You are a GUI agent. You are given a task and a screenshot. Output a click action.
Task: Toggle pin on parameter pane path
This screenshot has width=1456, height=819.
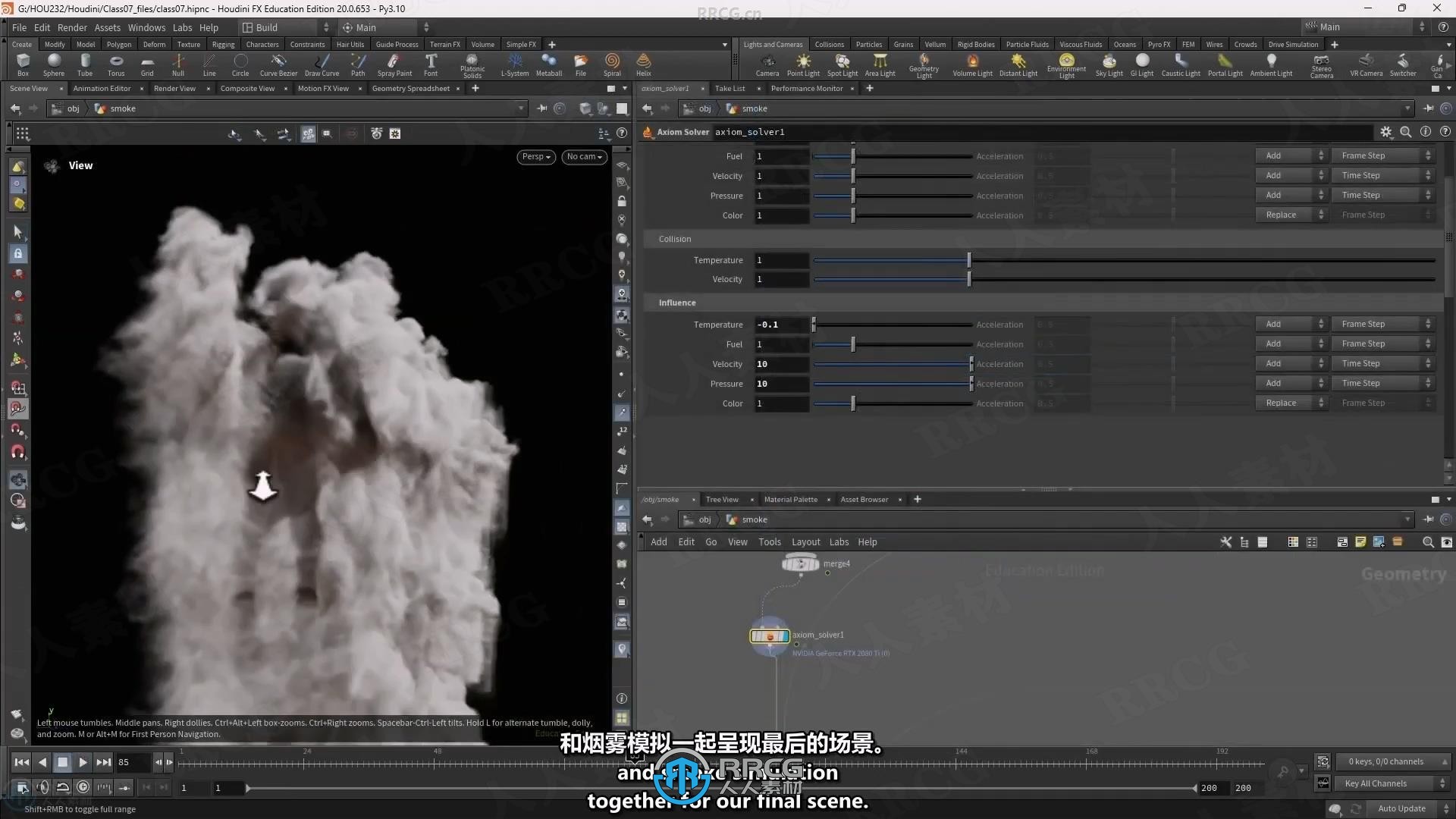(1429, 108)
